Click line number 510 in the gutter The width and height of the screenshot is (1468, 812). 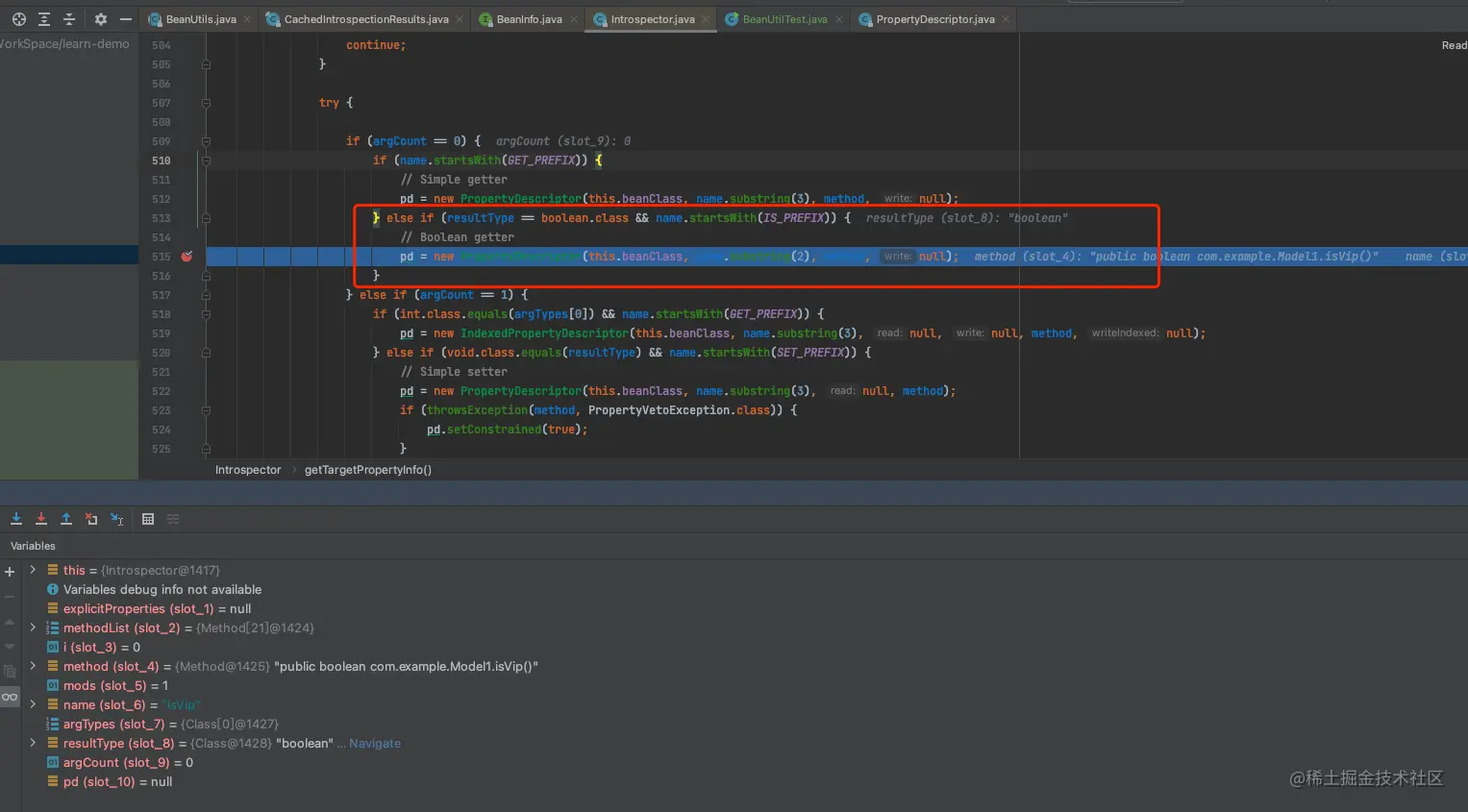click(162, 160)
